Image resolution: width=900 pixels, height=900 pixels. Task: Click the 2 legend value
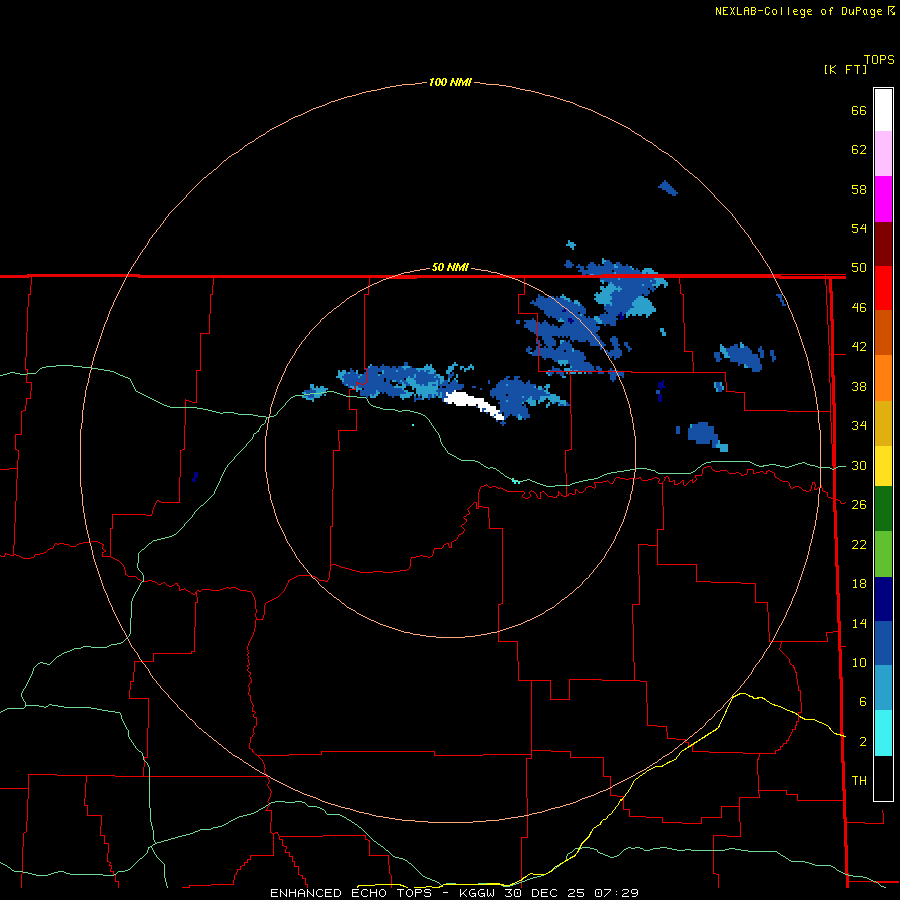[x=863, y=742]
